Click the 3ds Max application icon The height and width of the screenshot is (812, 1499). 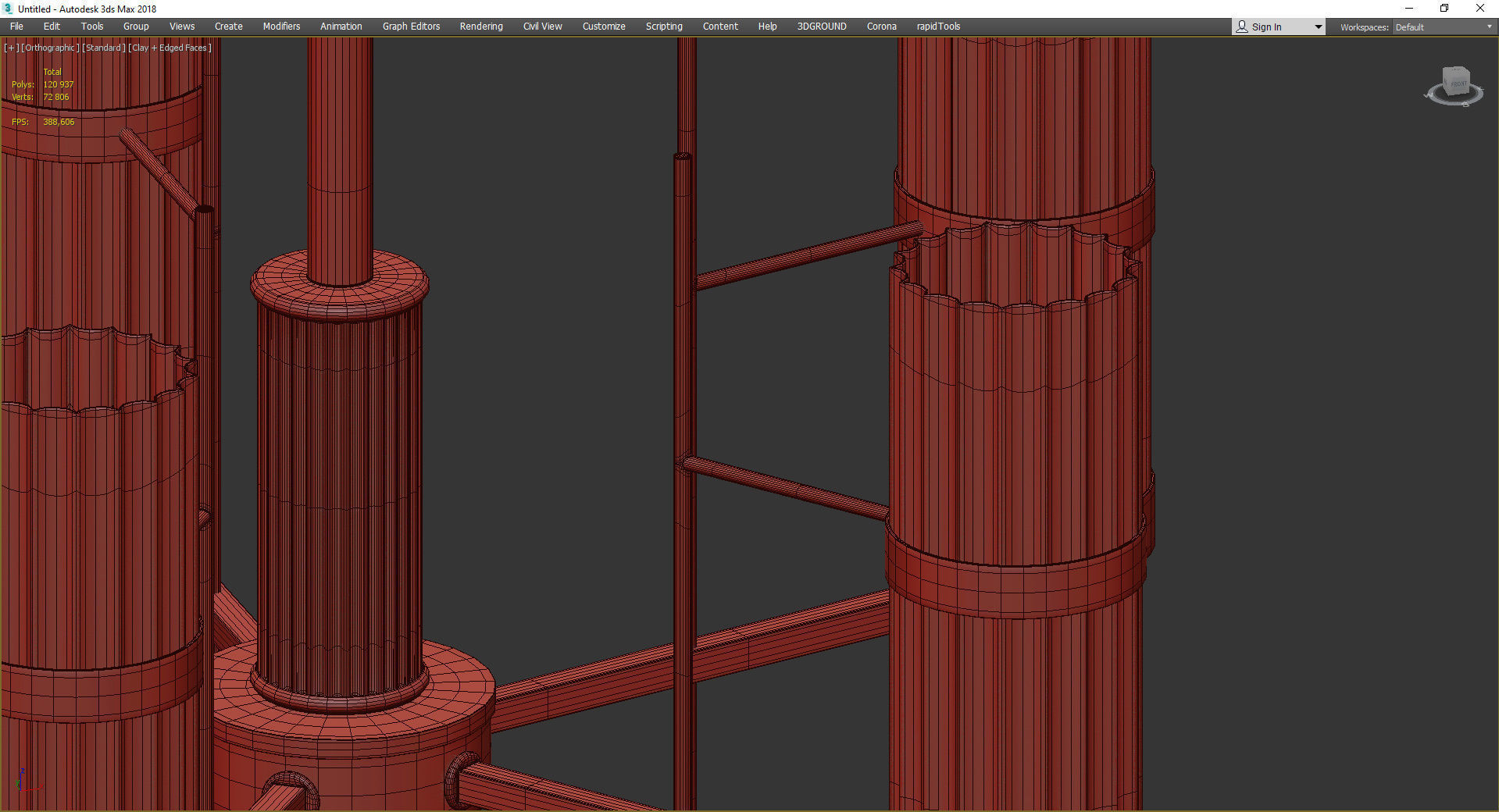tap(8, 9)
